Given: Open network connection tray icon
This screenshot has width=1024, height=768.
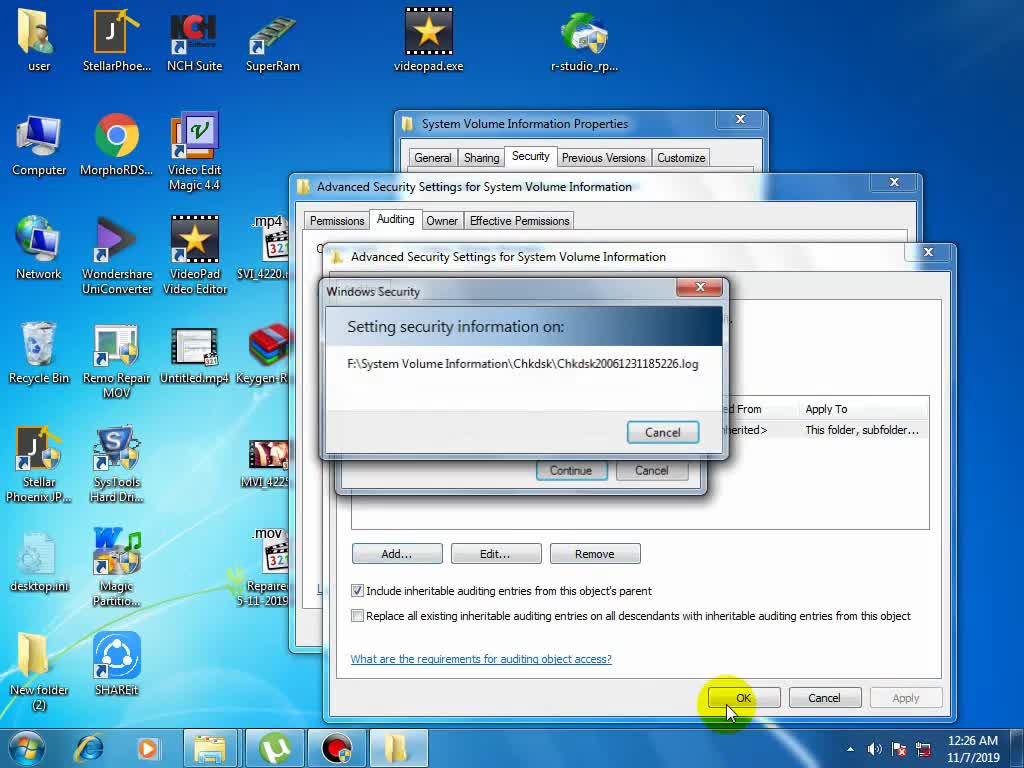Looking at the screenshot, I should 923,749.
